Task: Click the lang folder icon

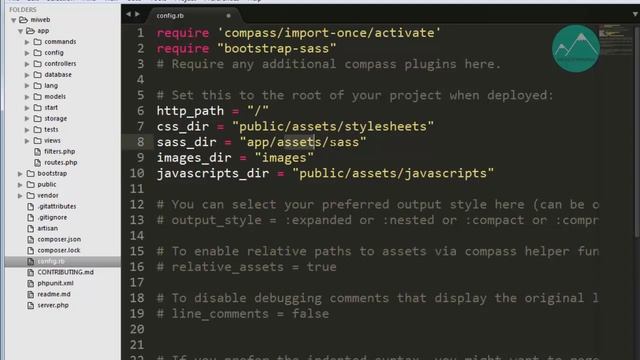Action: tap(38, 86)
